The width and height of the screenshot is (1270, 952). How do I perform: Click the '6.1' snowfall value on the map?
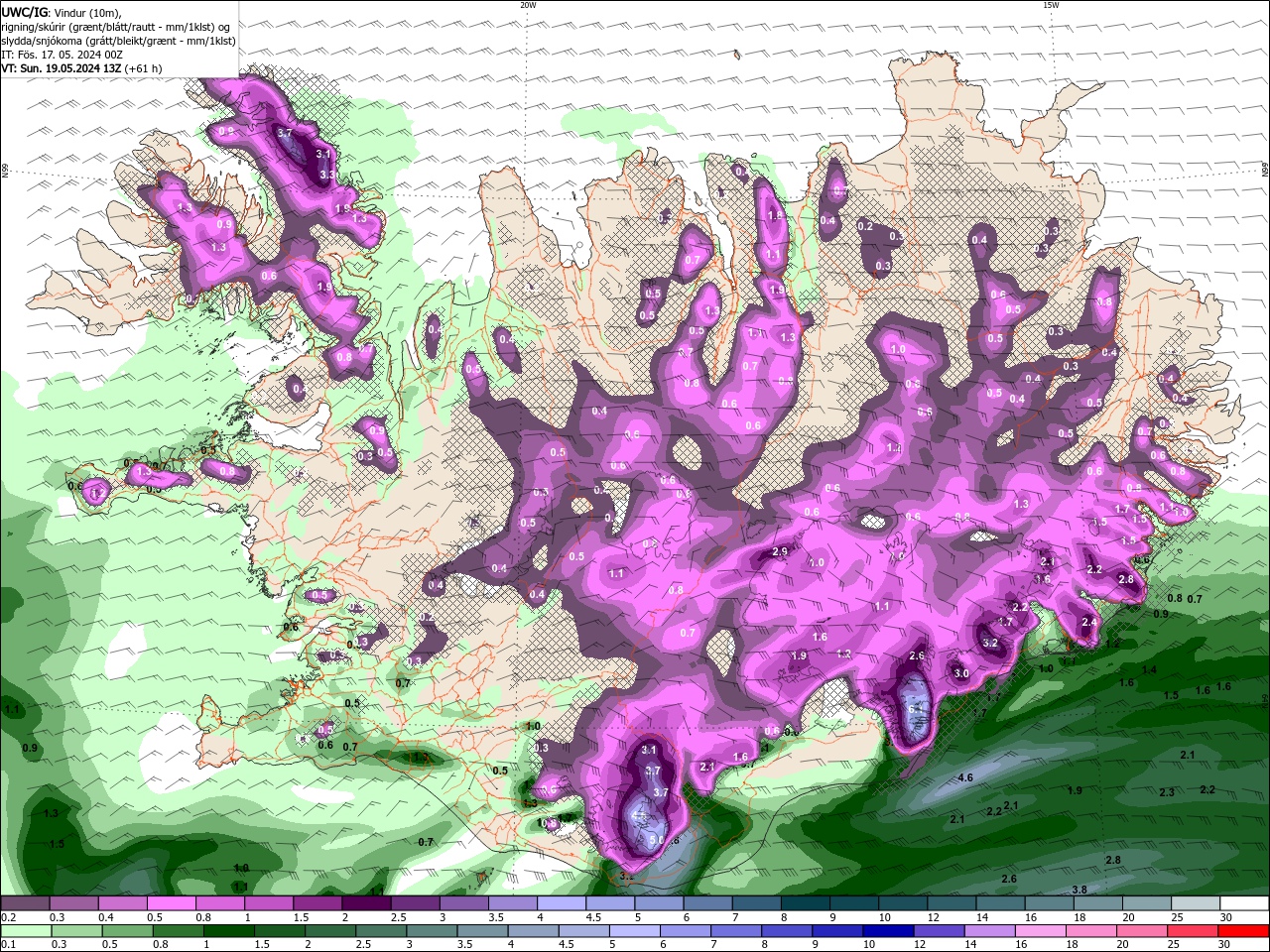point(915,710)
